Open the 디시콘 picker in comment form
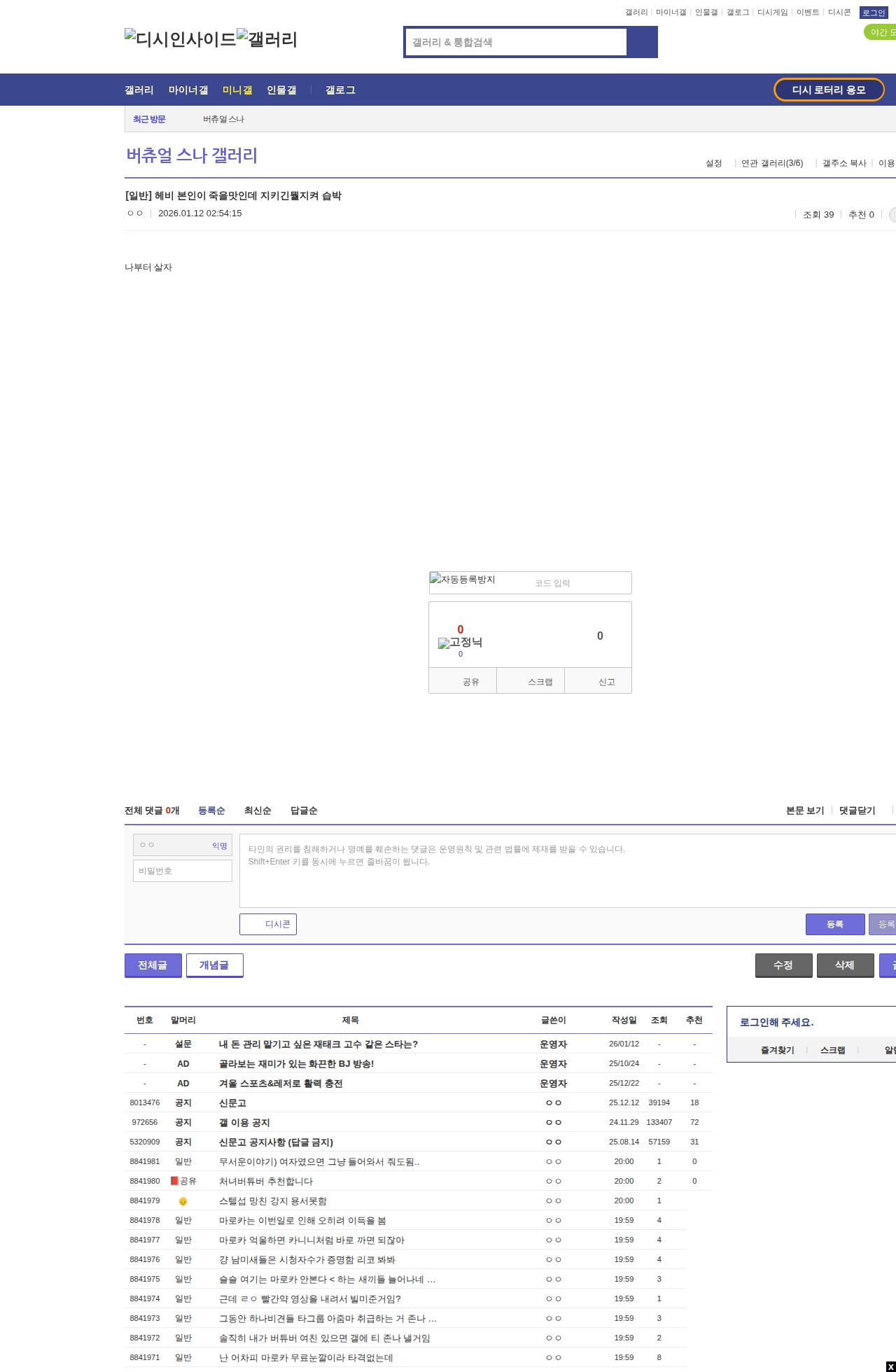The image size is (896, 1372). (268, 924)
